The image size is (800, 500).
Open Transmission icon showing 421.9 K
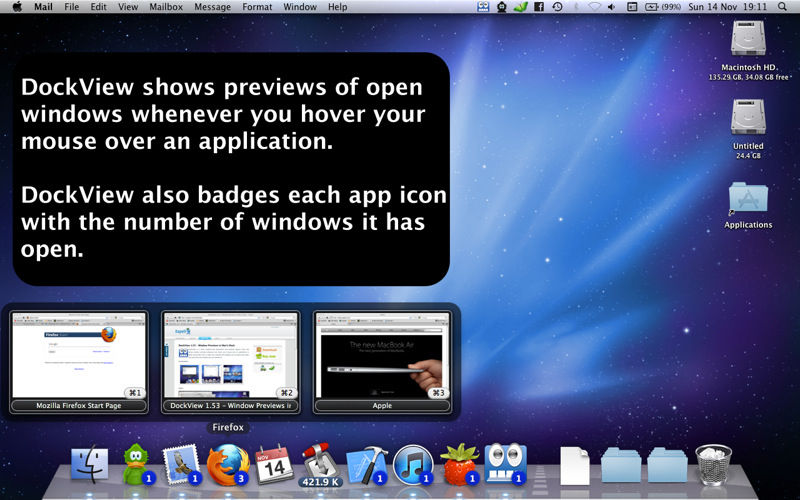(320, 464)
